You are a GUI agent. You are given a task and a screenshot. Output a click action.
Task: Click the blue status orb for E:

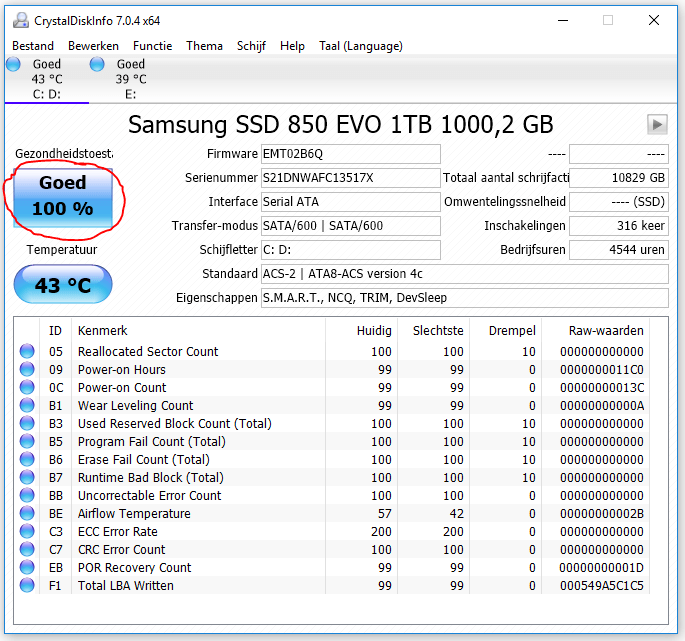[x=97, y=64]
